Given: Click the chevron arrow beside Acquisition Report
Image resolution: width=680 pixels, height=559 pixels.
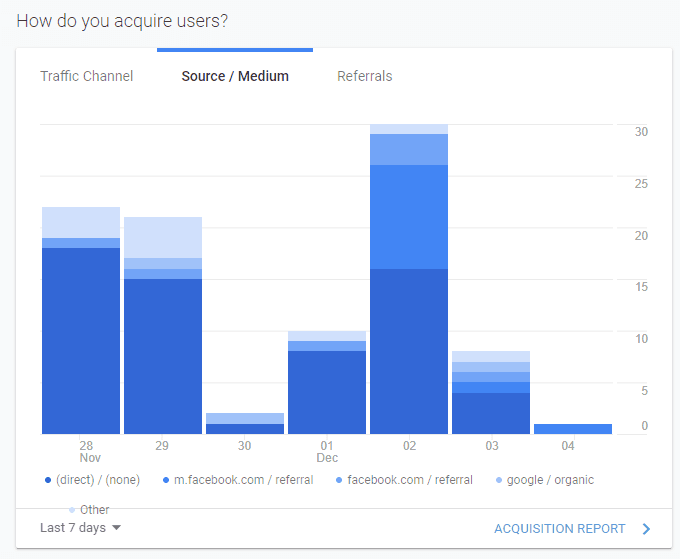Looking at the screenshot, I should click(x=646, y=529).
